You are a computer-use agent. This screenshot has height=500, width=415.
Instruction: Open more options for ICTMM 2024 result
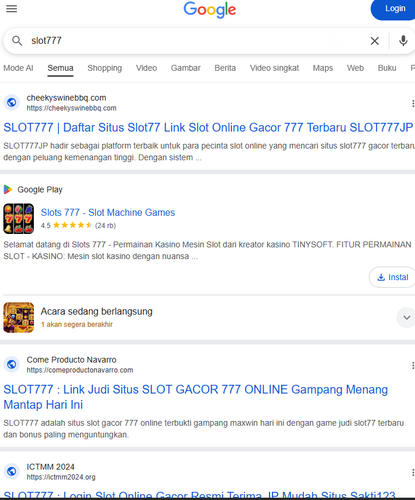[x=413, y=473]
